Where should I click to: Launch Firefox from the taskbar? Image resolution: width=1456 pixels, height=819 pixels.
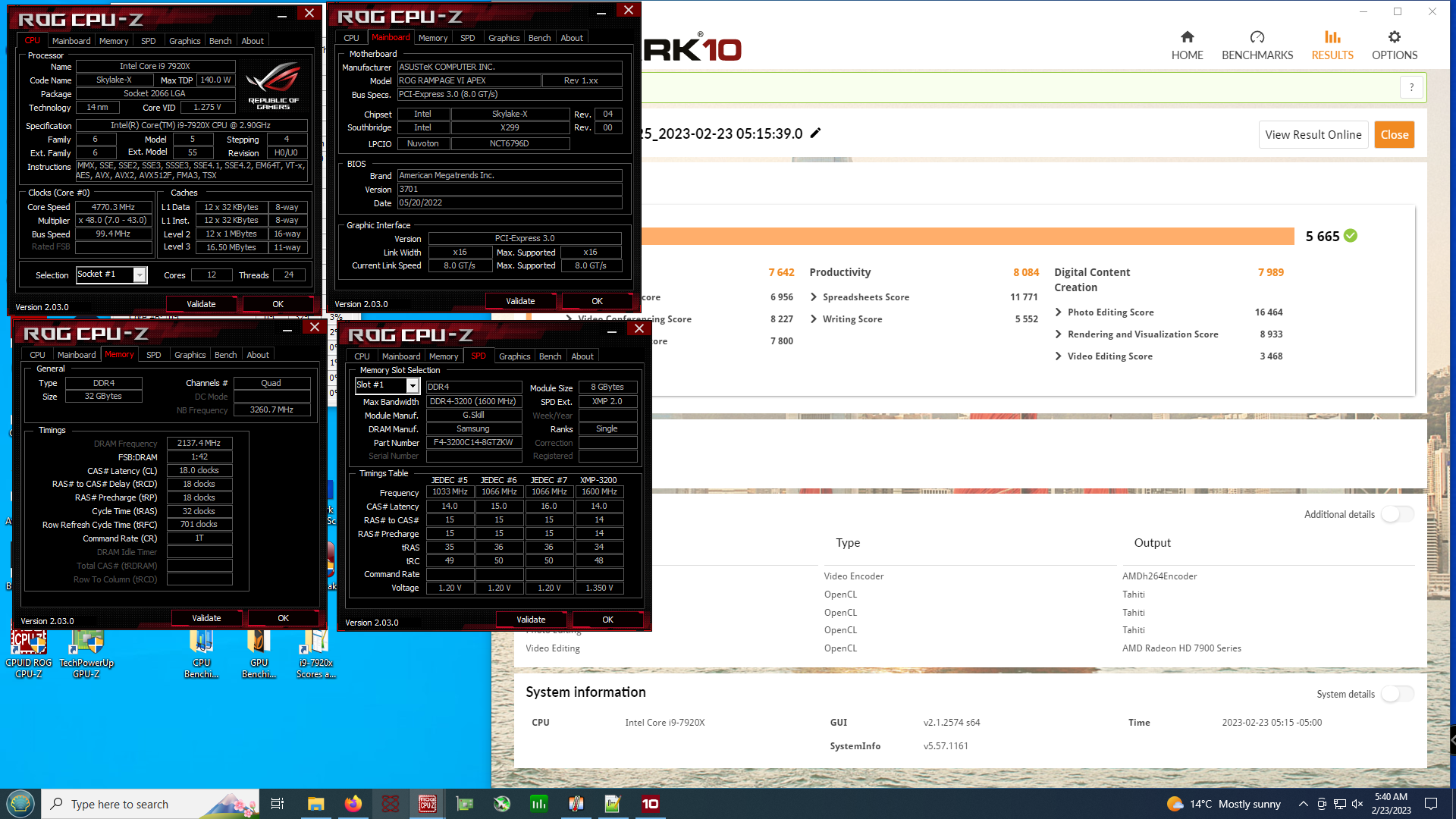(x=353, y=804)
